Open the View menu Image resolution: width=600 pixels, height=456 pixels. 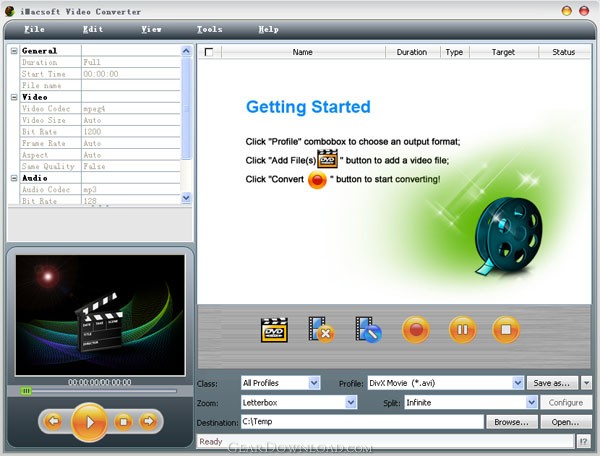[152, 29]
